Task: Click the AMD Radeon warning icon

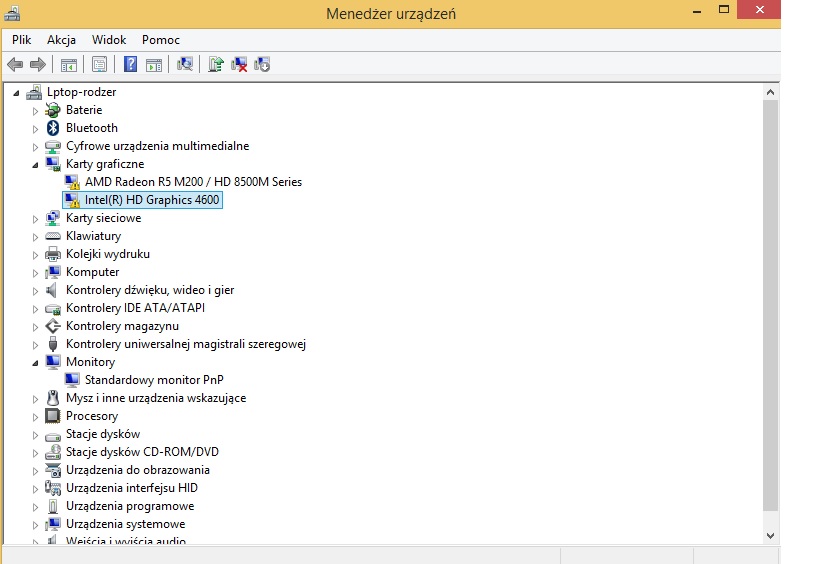Action: [72, 182]
